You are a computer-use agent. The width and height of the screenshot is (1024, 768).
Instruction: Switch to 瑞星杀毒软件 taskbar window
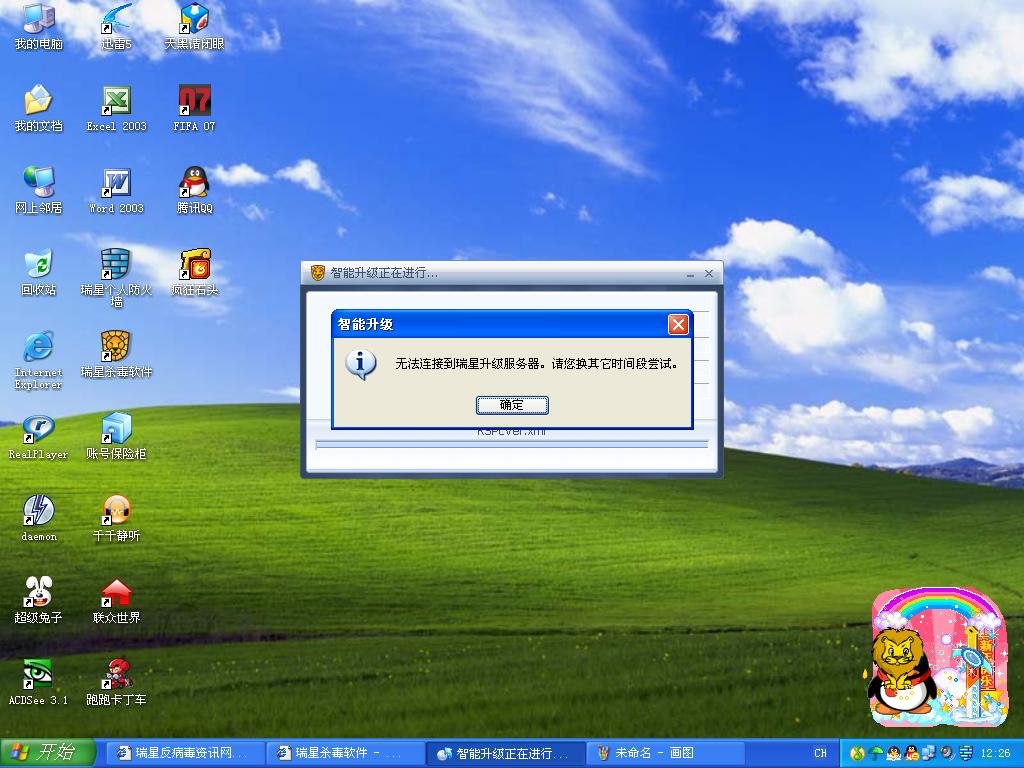pos(344,754)
